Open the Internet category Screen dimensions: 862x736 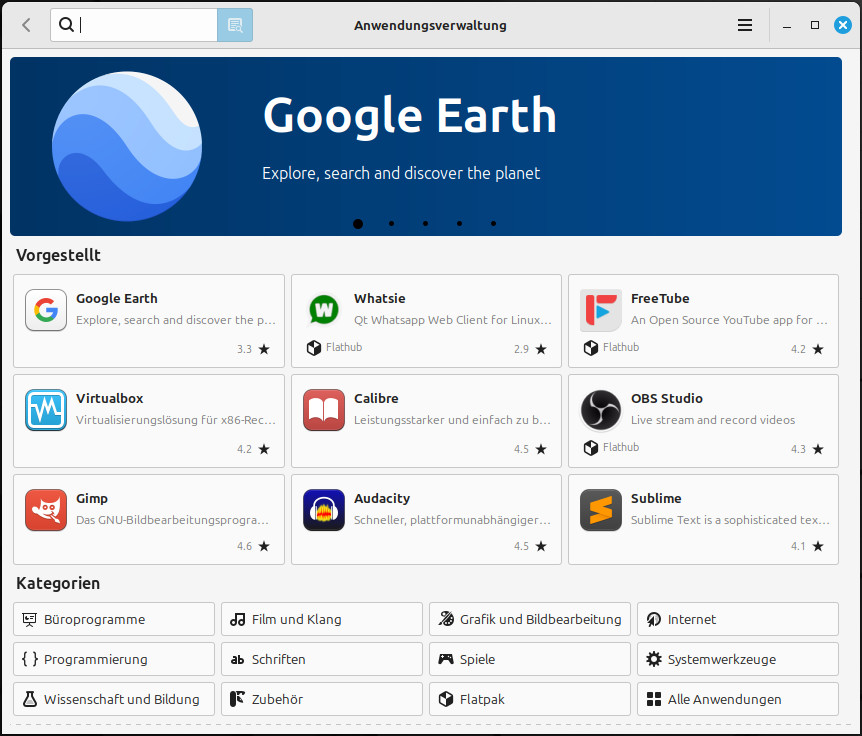point(738,619)
